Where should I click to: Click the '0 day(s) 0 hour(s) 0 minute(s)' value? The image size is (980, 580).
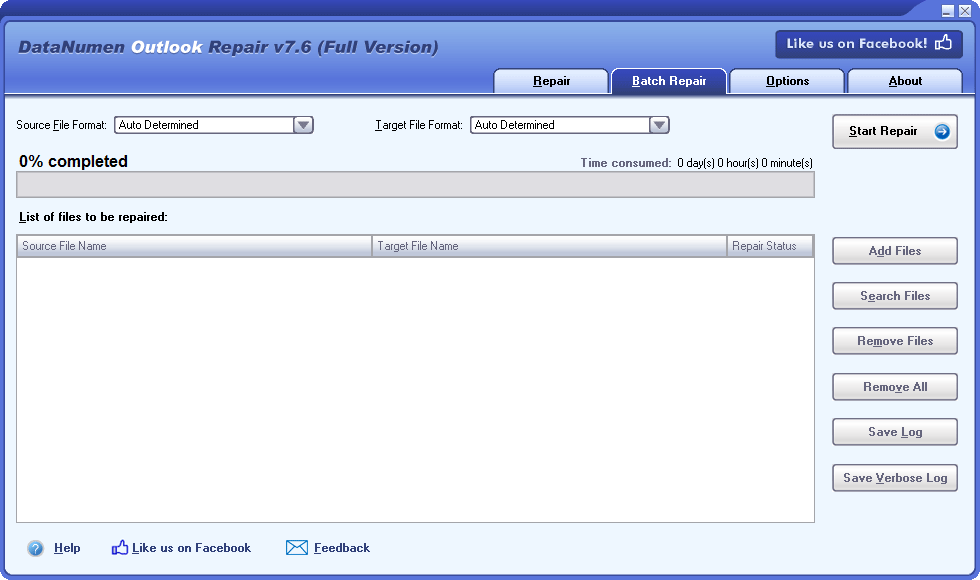click(745, 163)
